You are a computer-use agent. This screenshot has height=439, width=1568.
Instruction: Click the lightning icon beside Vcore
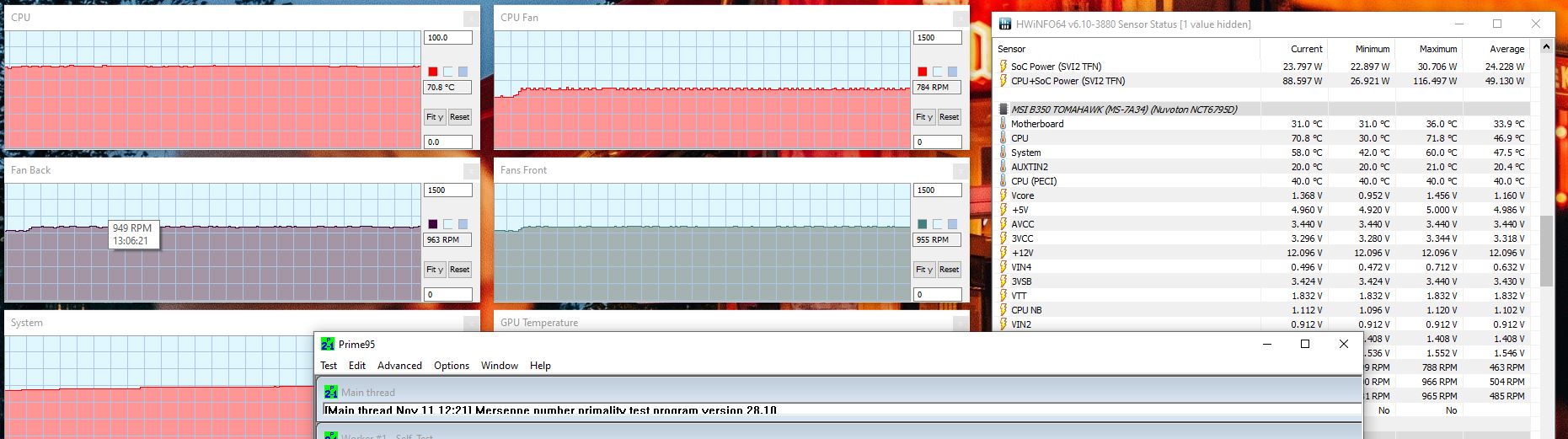coord(1003,195)
